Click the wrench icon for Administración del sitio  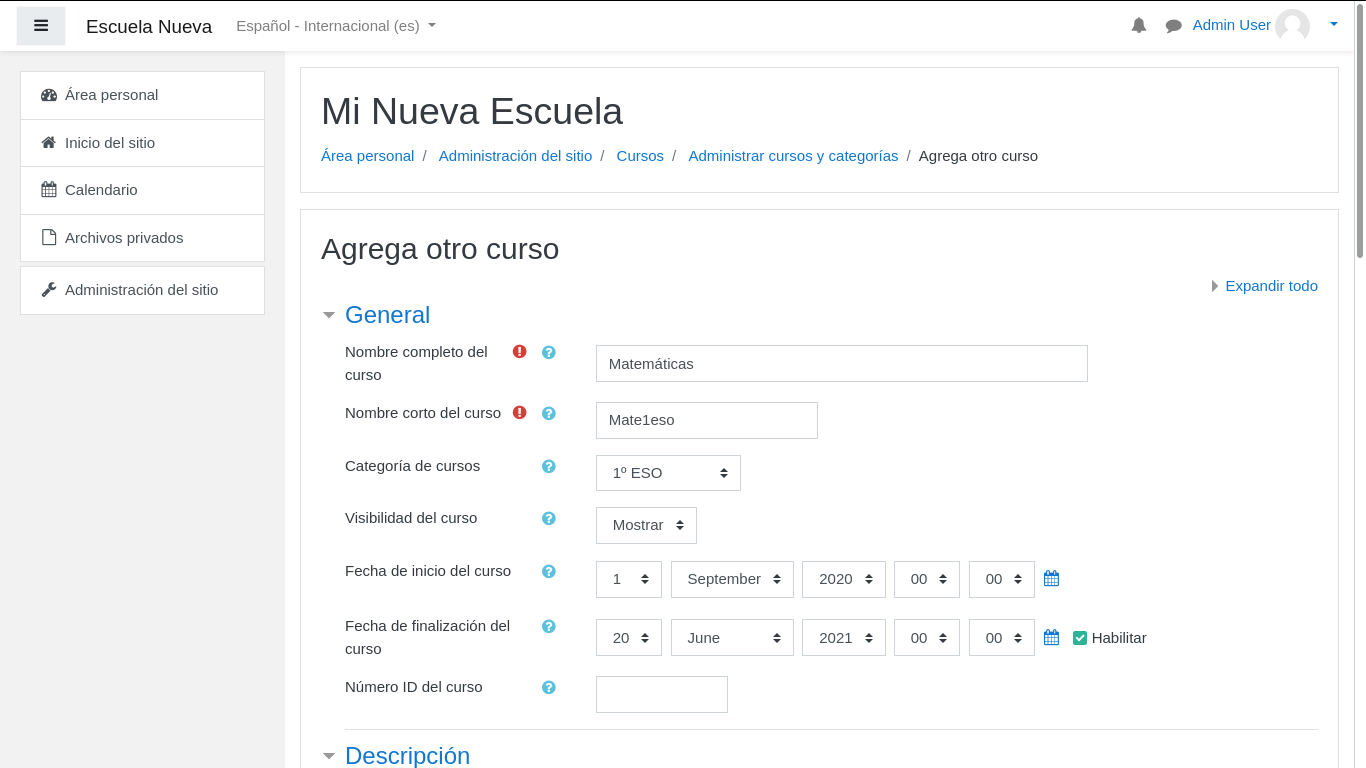(48, 289)
